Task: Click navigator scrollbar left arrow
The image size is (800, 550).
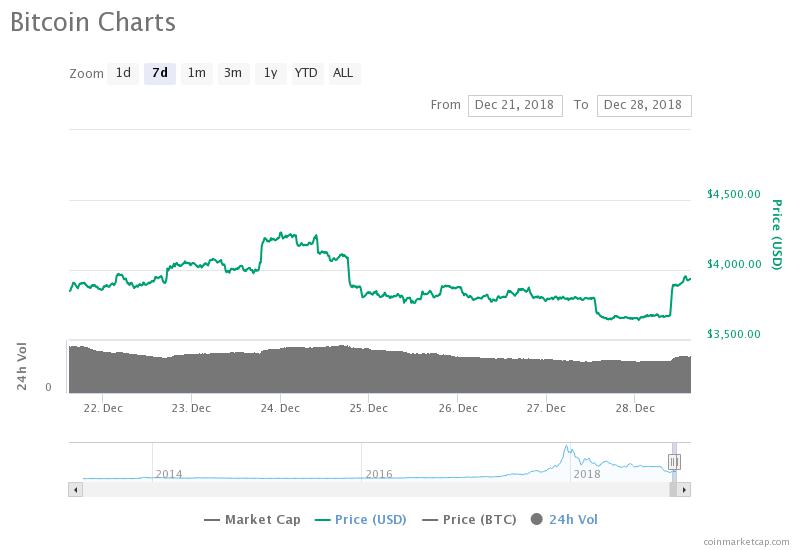Action: [x=76, y=490]
